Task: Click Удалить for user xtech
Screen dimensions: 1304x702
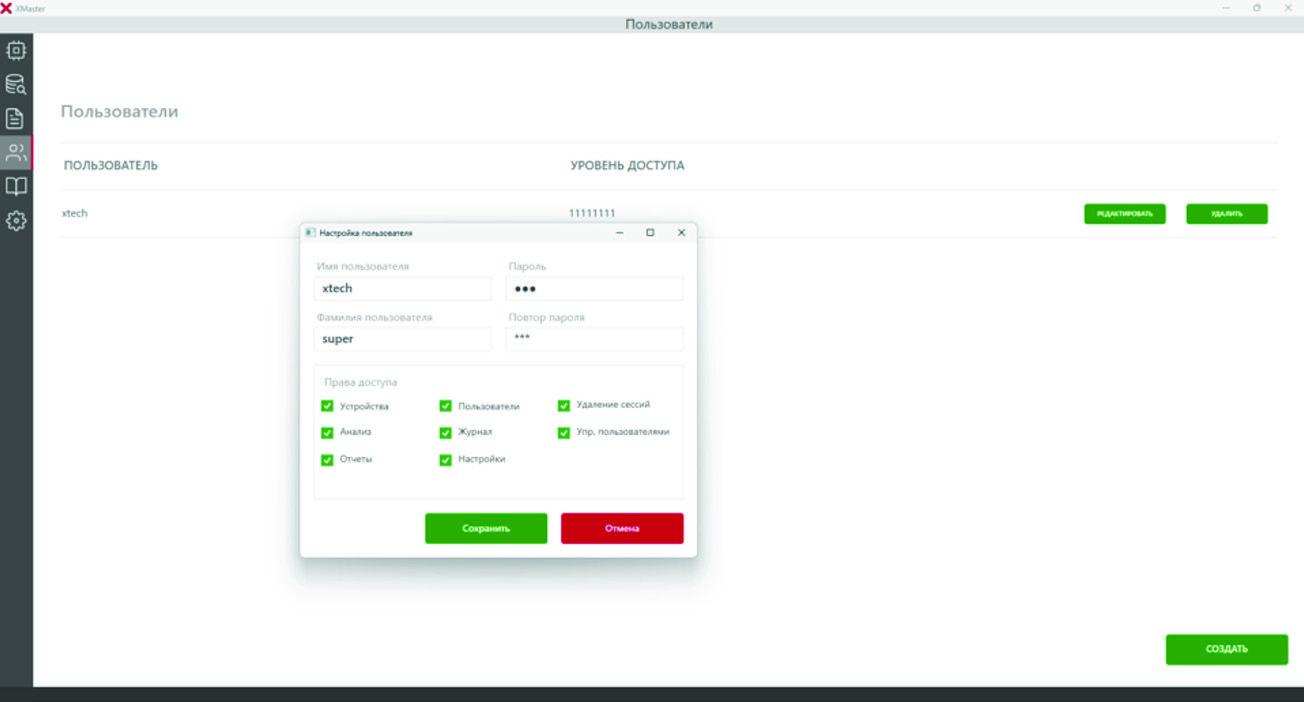Action: pyautogui.click(x=1226, y=214)
